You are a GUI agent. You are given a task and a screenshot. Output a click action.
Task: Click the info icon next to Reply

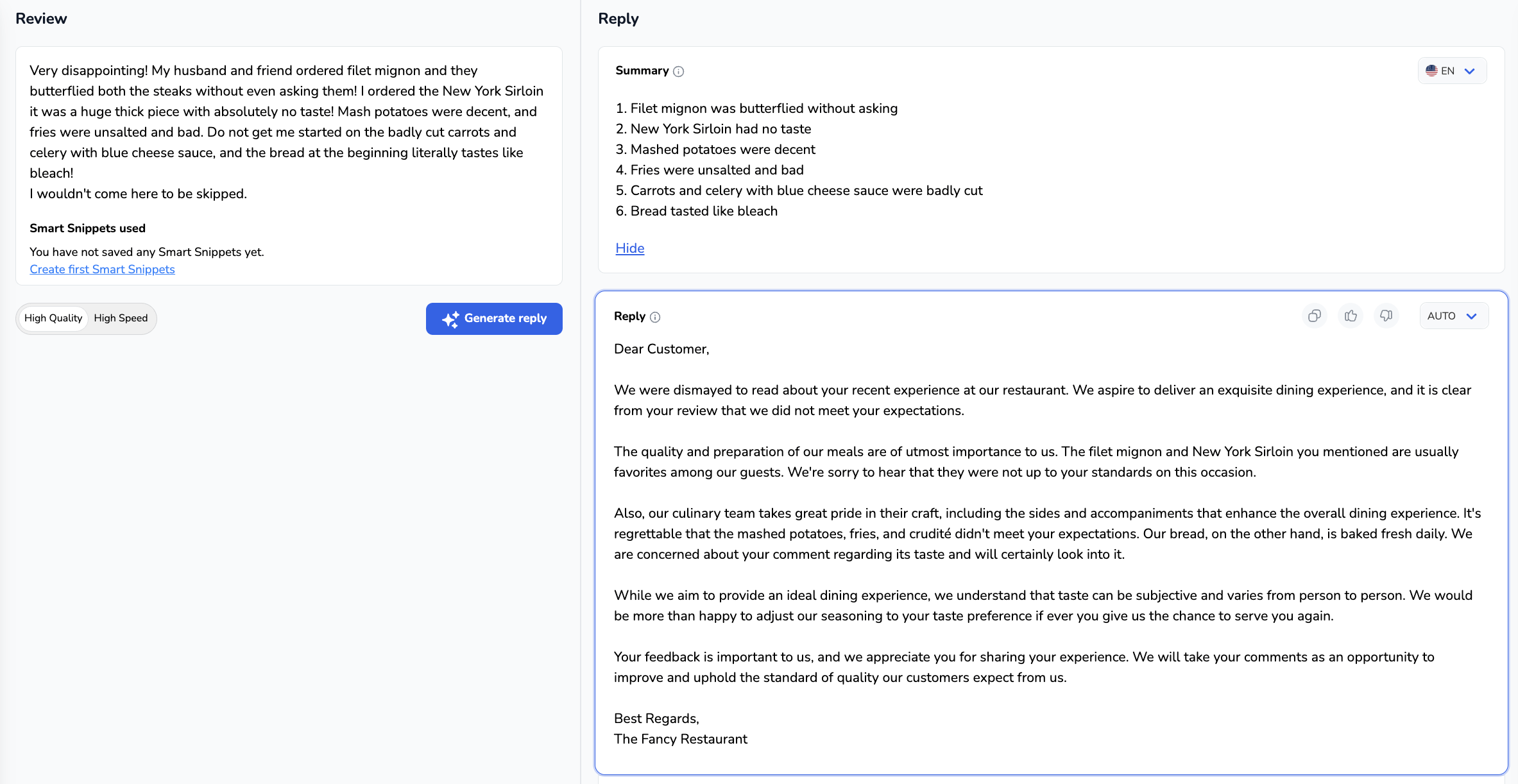pos(655,316)
